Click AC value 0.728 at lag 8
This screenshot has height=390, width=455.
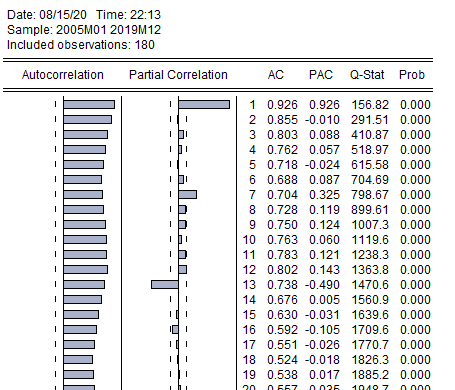[282, 210]
